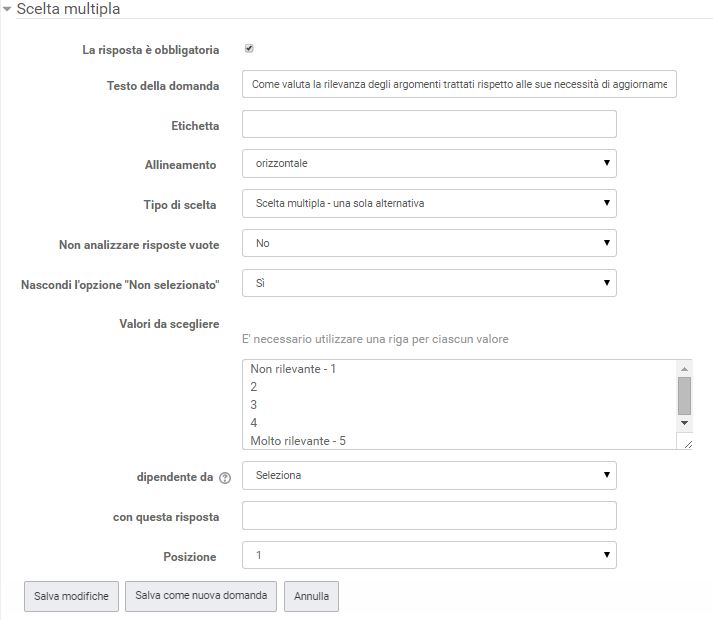Image resolution: width=713 pixels, height=620 pixels.
Task: Click the Annulla button
Action: [311, 596]
